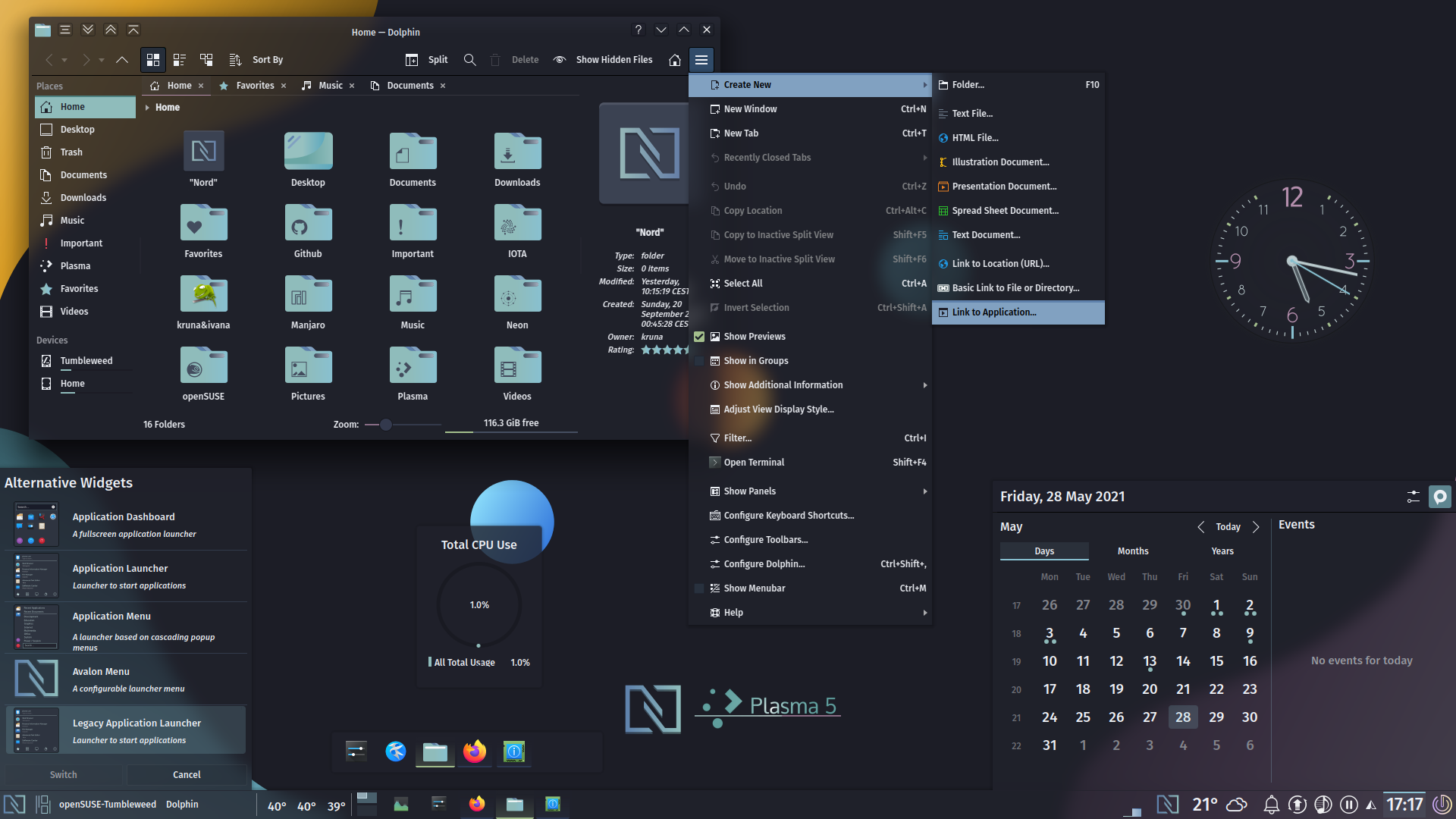The height and width of the screenshot is (819, 1456).
Task: Go to next month in calendar
Action: coord(1256,527)
